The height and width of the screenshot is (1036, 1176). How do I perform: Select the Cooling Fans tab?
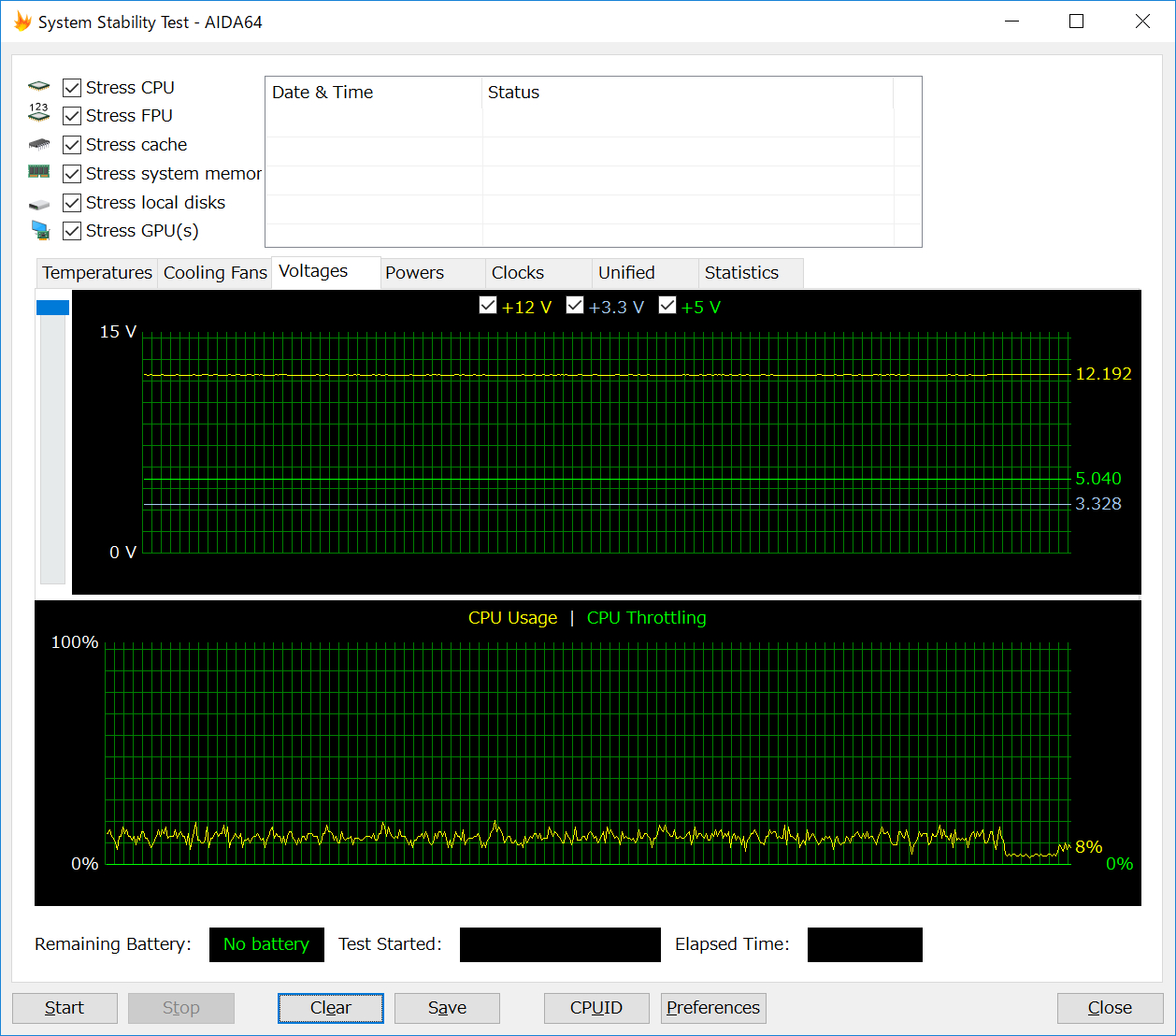(x=215, y=273)
